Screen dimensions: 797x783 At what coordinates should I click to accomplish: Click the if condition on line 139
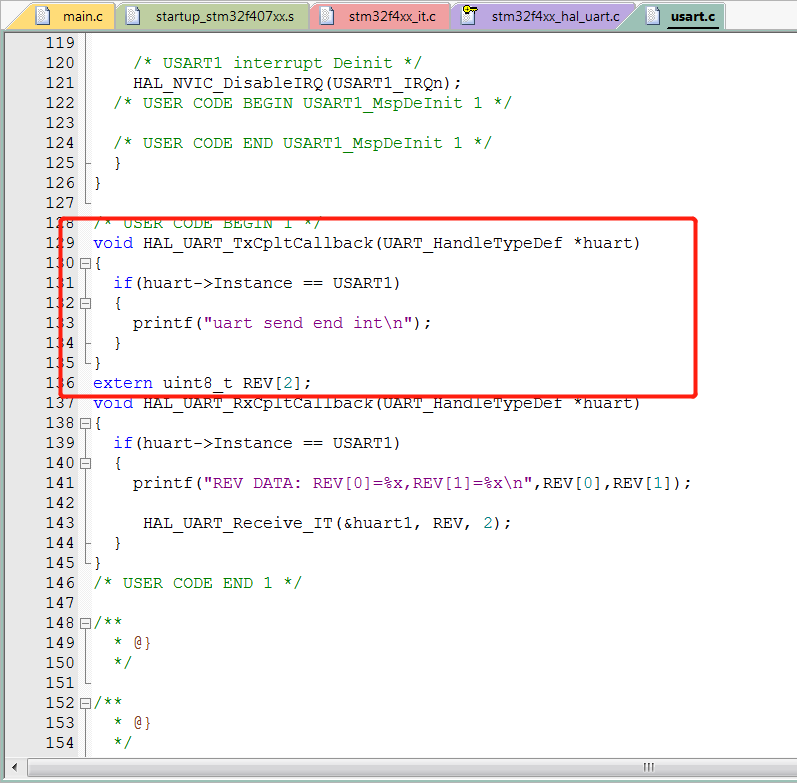pyautogui.click(x=257, y=443)
